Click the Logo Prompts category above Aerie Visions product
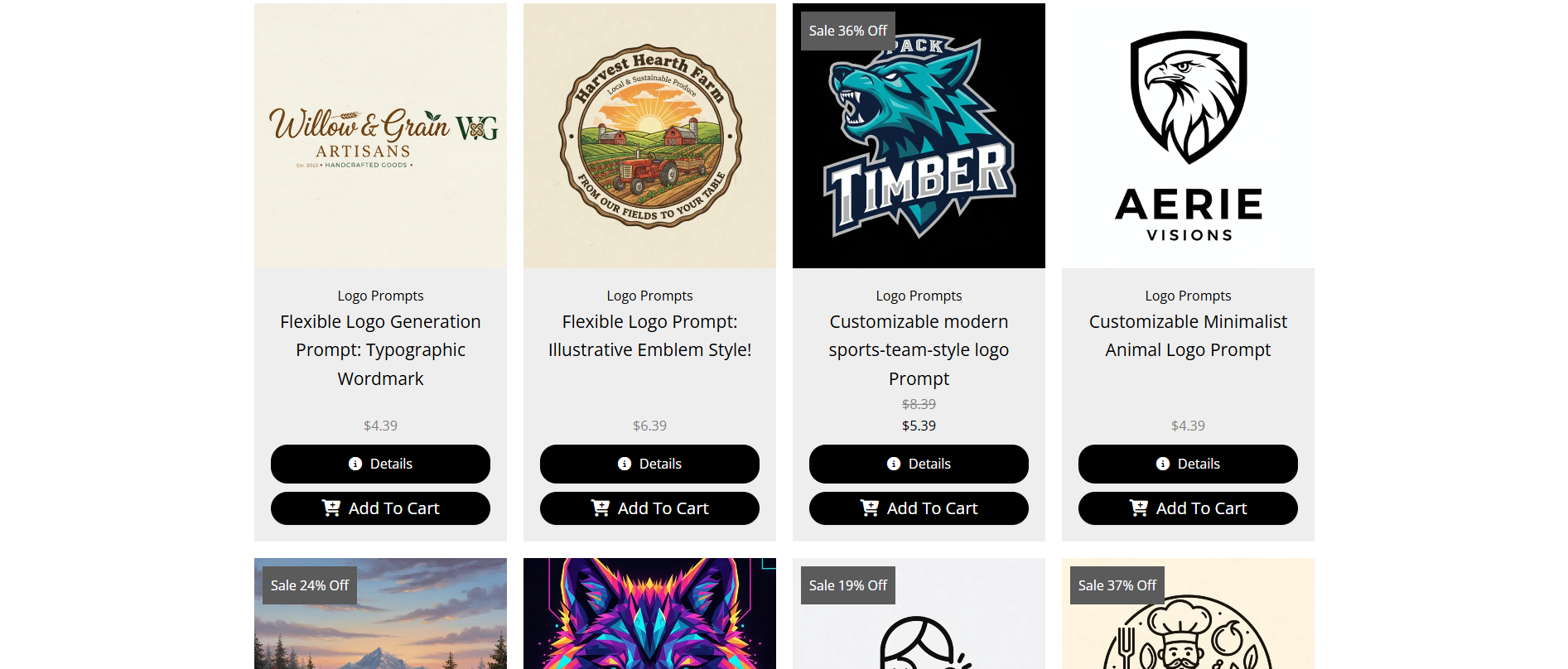1568x669 pixels. 1188,296
